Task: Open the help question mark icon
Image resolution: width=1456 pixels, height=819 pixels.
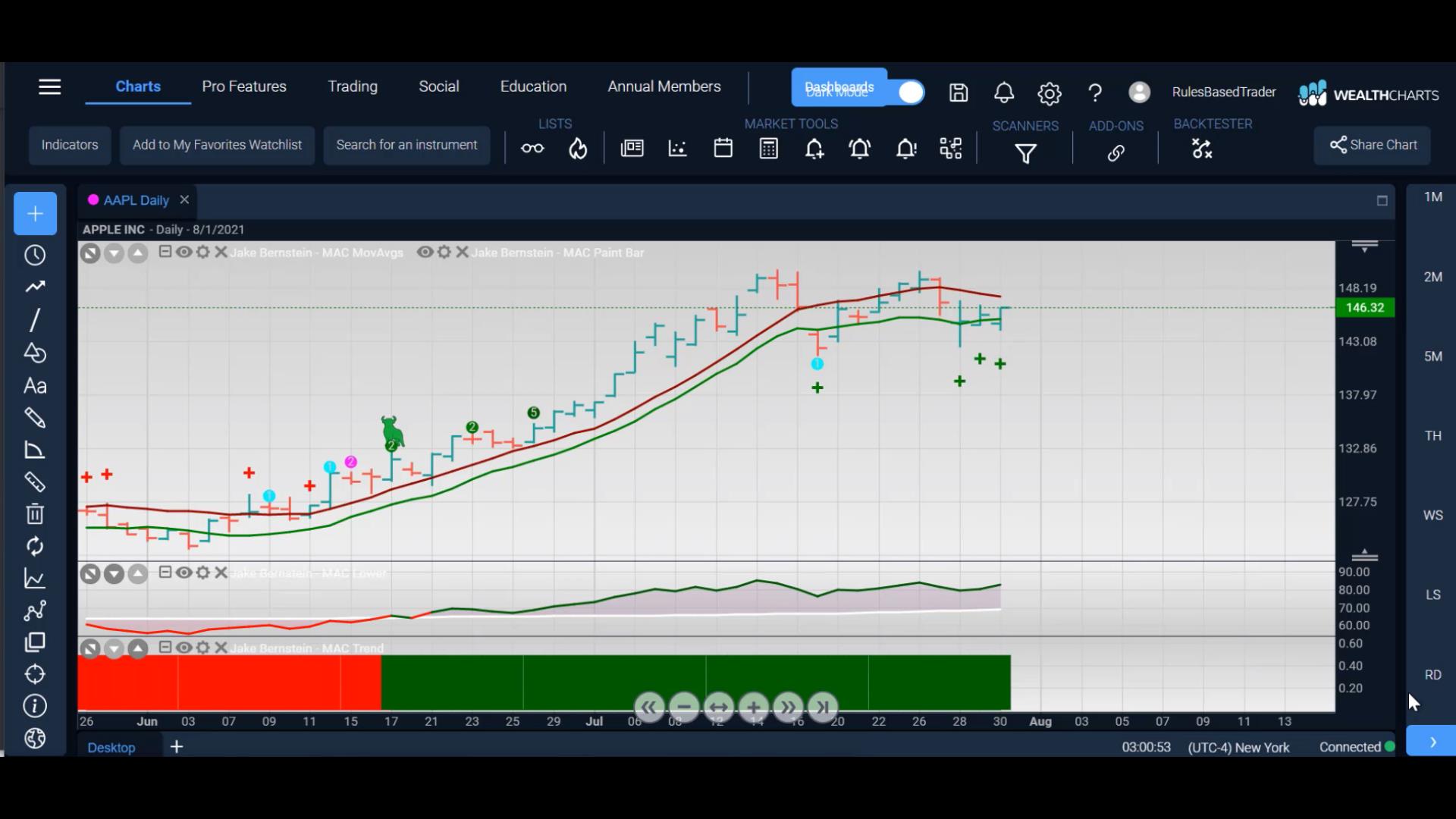Action: pyautogui.click(x=1094, y=93)
